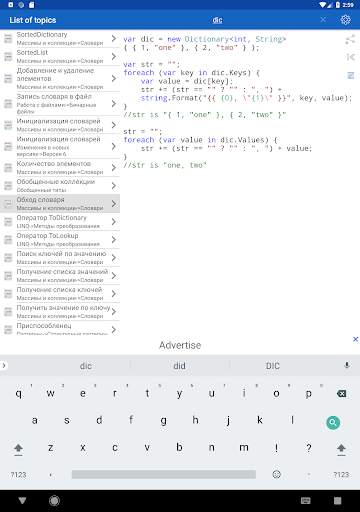The height and width of the screenshot is (512, 360).
Task: Tap chevron for Запись словаря в файл
Action: (114, 103)
